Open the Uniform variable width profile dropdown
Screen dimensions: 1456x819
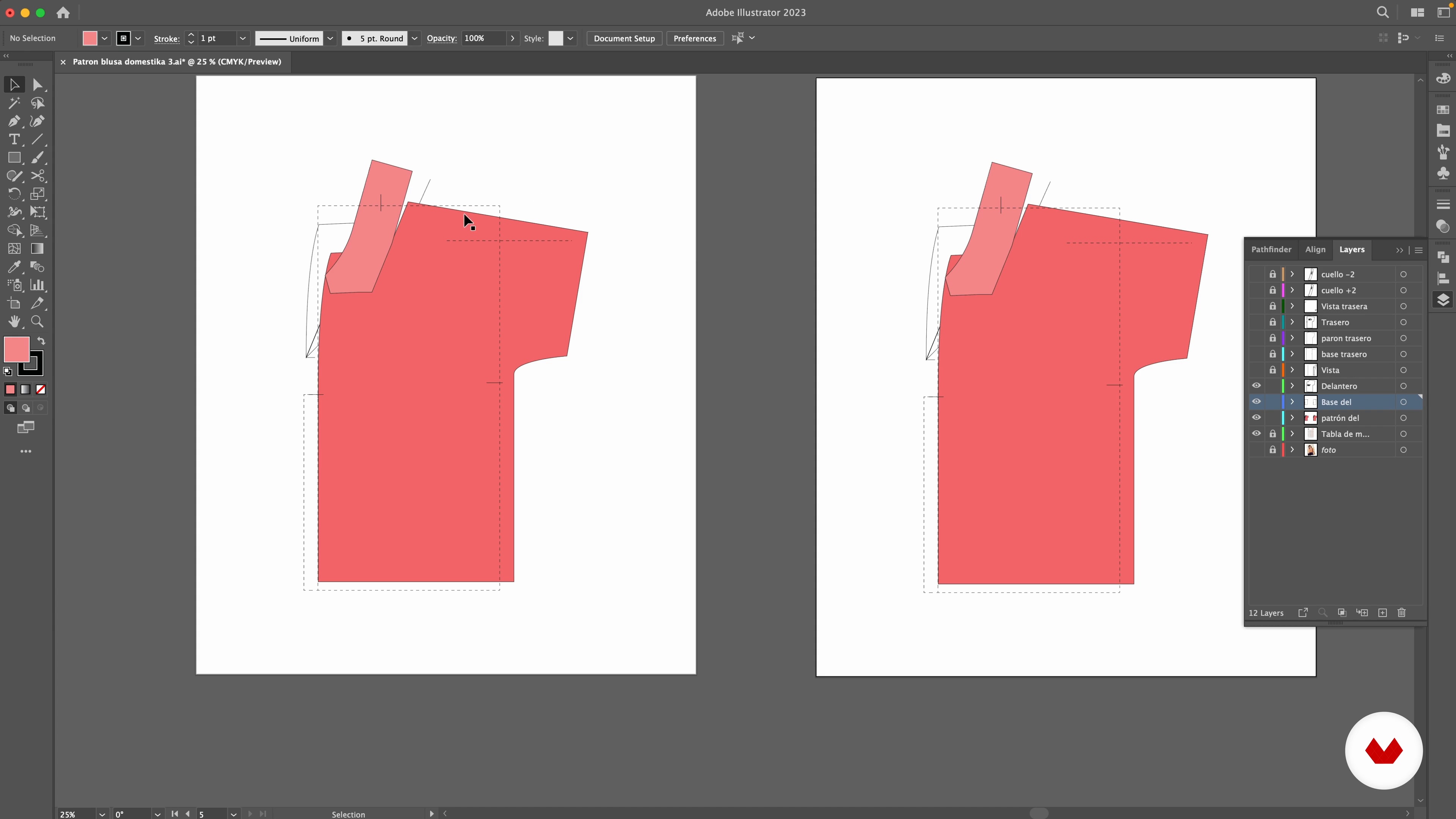pyautogui.click(x=331, y=38)
